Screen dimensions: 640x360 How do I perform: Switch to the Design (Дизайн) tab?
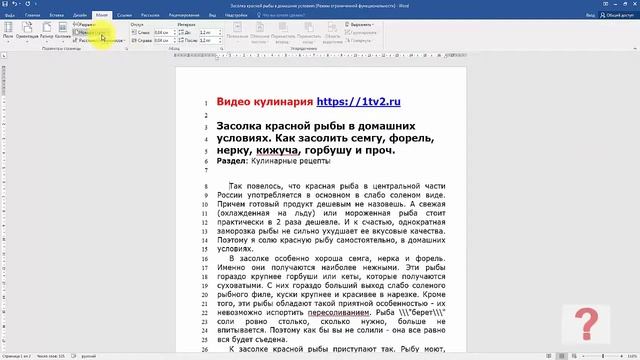point(80,15)
